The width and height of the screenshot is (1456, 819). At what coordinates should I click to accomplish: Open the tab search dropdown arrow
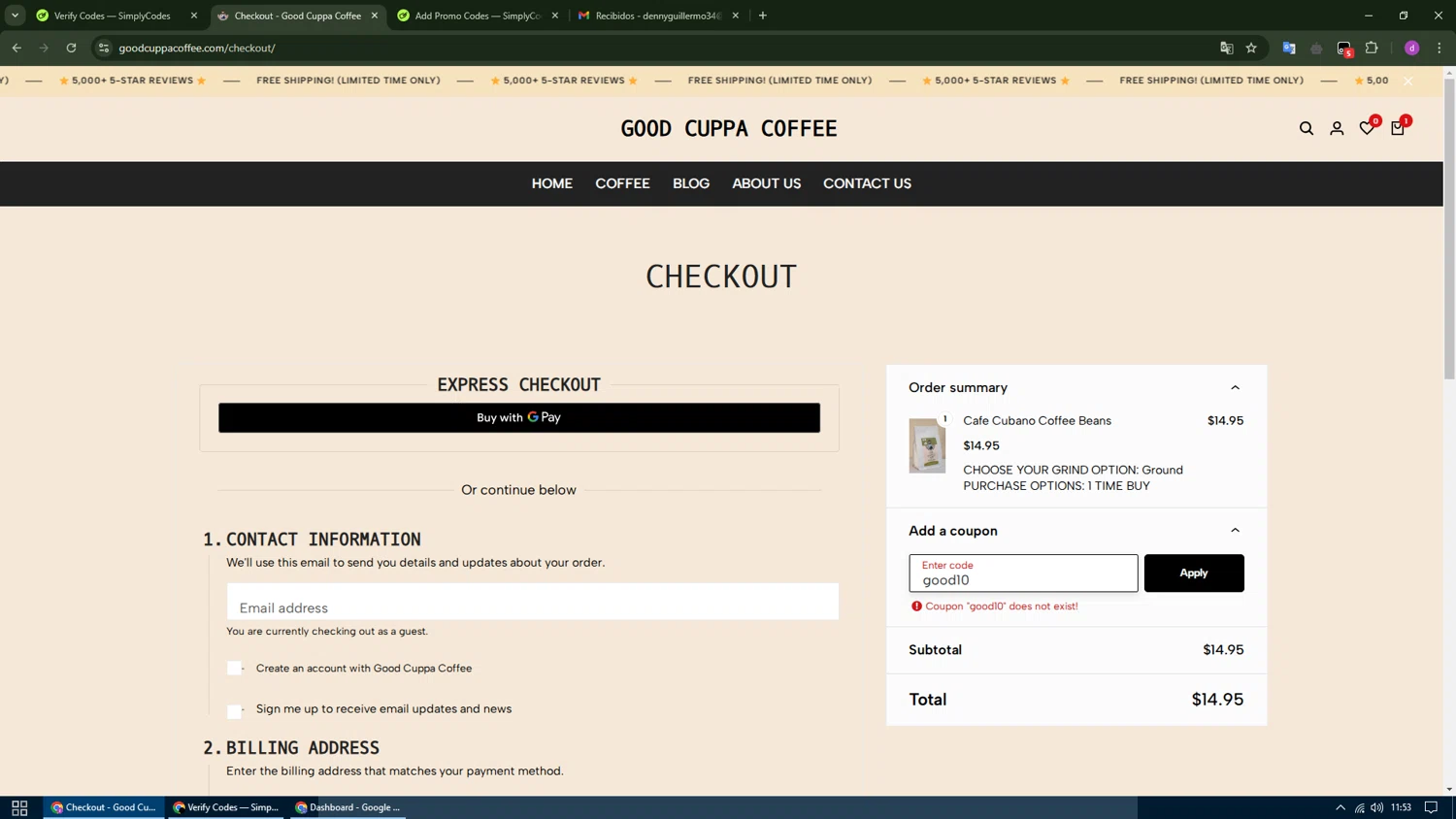tap(15, 16)
